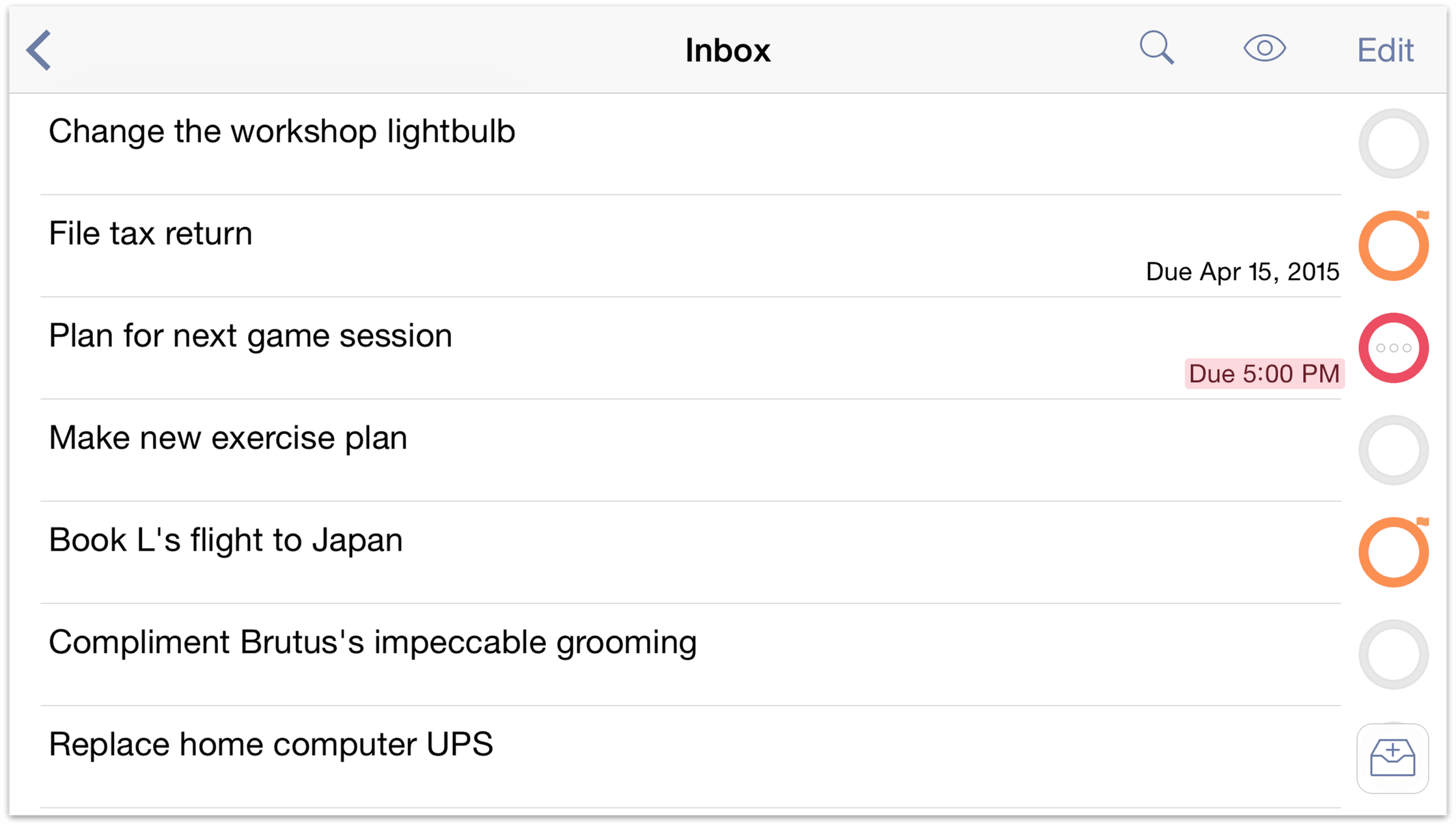This screenshot has width=1456, height=826.
Task: Complete "Compliment Brutus's impeccable grooming" task circle
Action: (x=1393, y=655)
